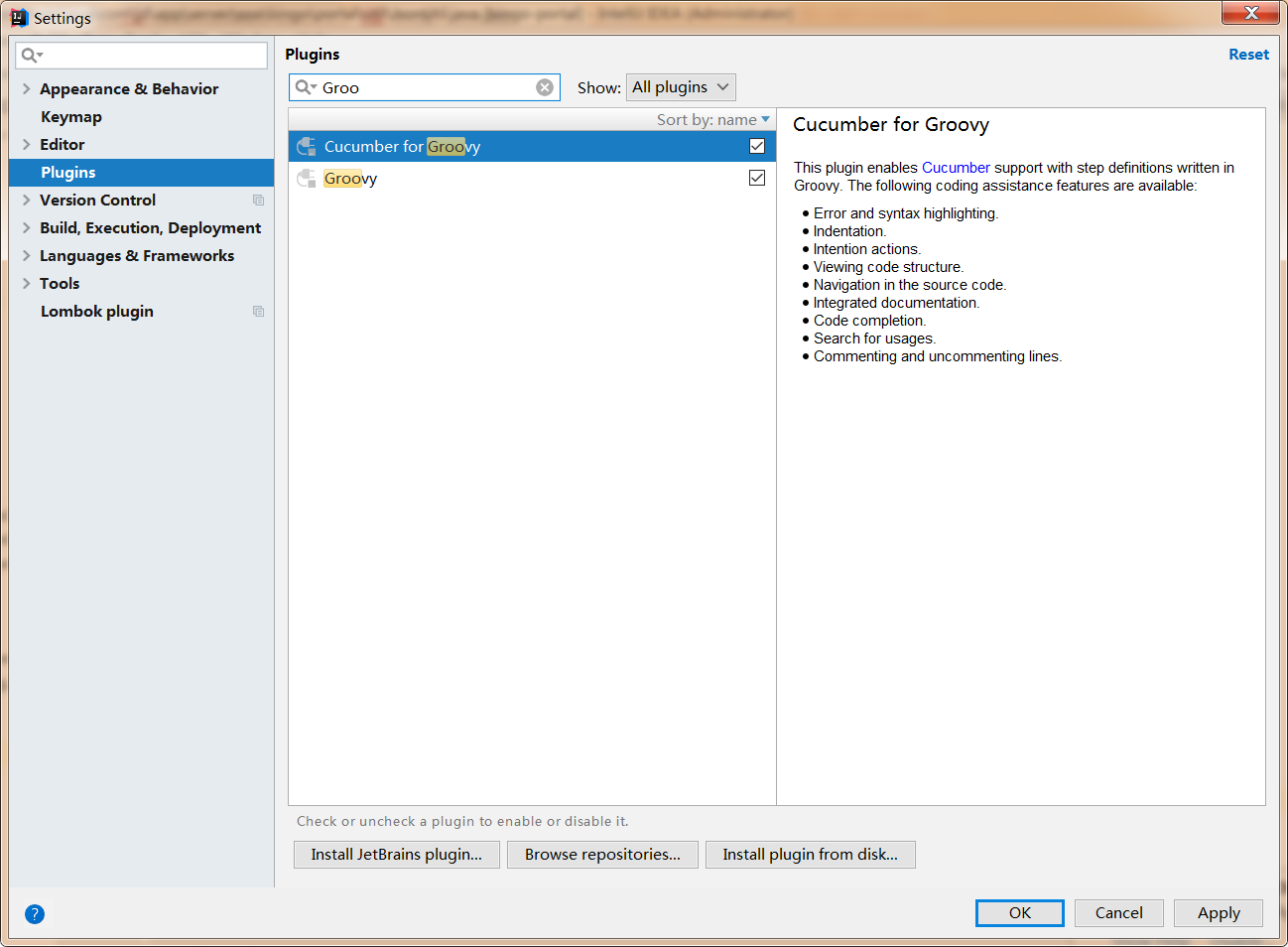Confirm settings with OK button

pyautogui.click(x=1020, y=913)
